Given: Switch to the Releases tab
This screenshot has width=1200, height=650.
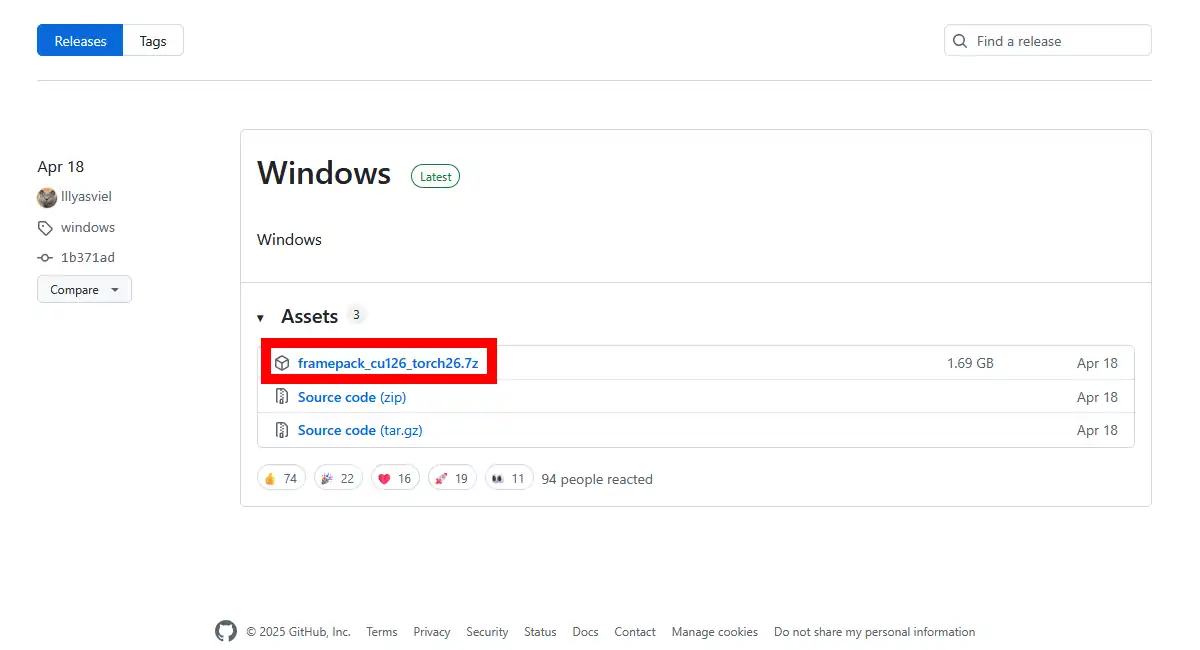Looking at the screenshot, I should pos(80,41).
